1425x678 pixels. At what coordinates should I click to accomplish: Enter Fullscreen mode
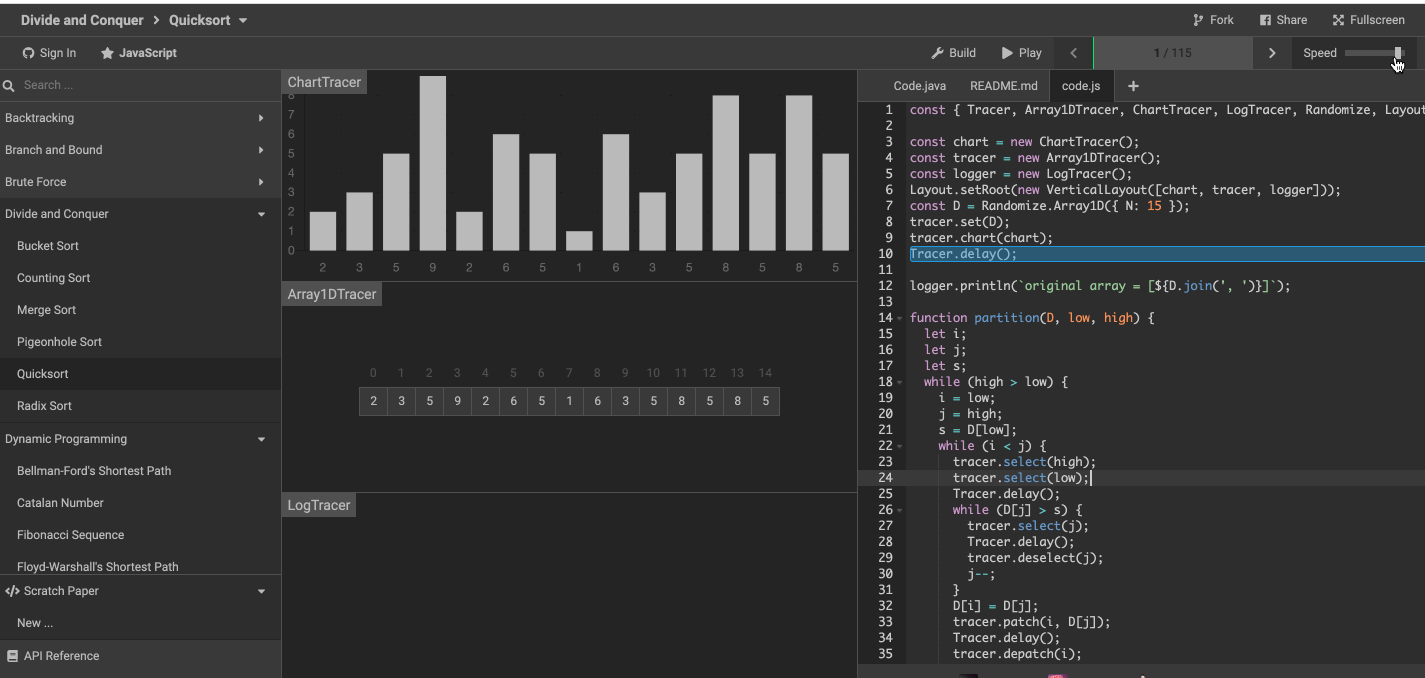point(1368,20)
